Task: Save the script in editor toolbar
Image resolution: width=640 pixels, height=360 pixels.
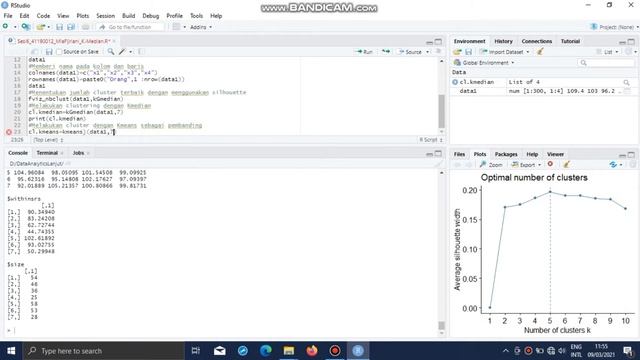Action: tap(49, 52)
